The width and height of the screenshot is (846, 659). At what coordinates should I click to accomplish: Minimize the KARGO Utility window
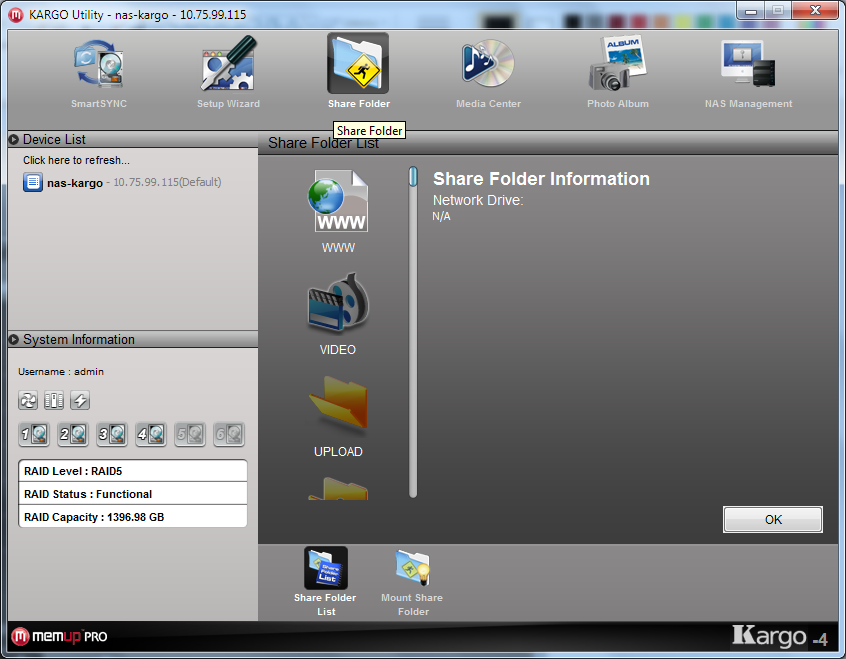coord(751,10)
